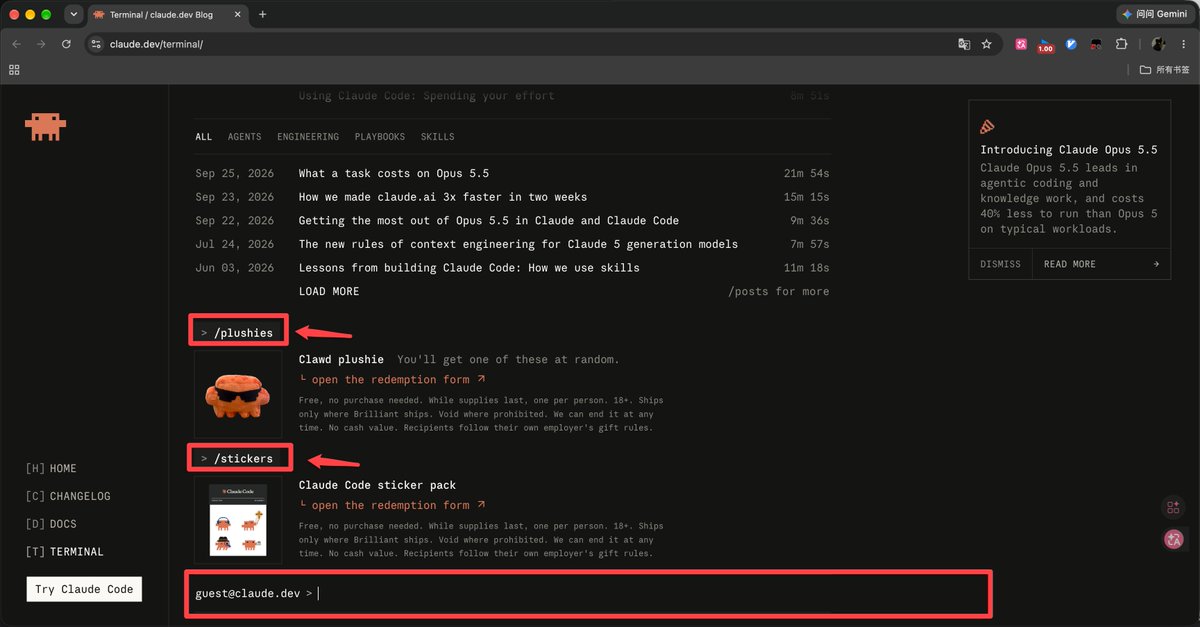Focus the guest@claude.dev terminal prompt input
Image resolution: width=1200 pixels, height=627 pixels.
(x=589, y=594)
